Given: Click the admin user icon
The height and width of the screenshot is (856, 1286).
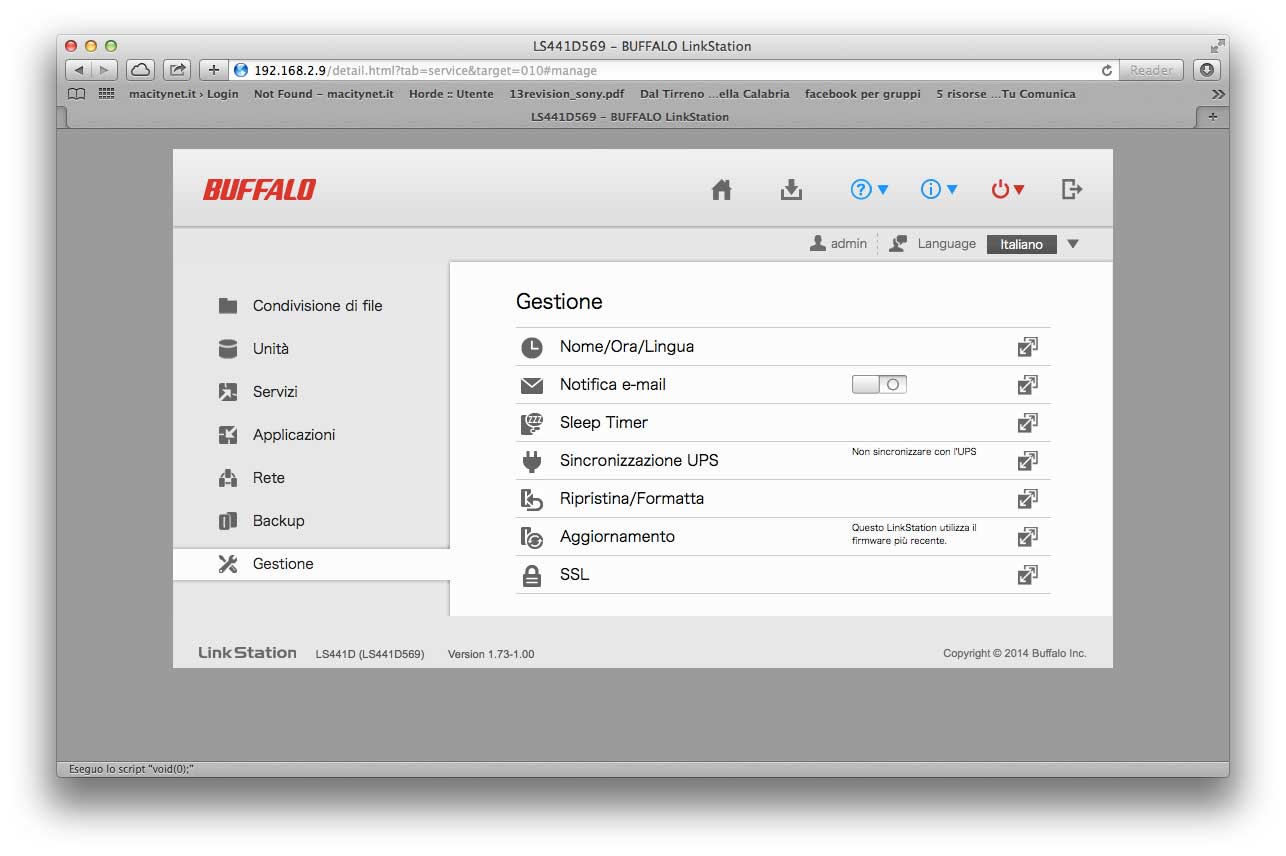Looking at the screenshot, I should (x=818, y=243).
